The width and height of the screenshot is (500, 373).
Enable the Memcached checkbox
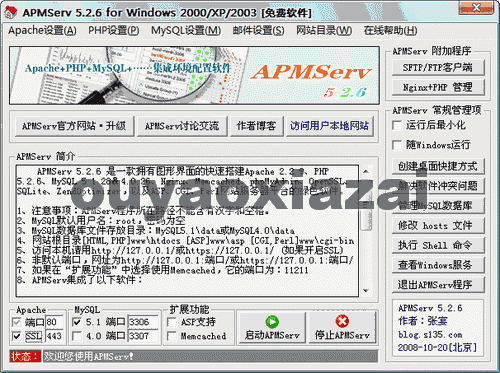point(172,336)
